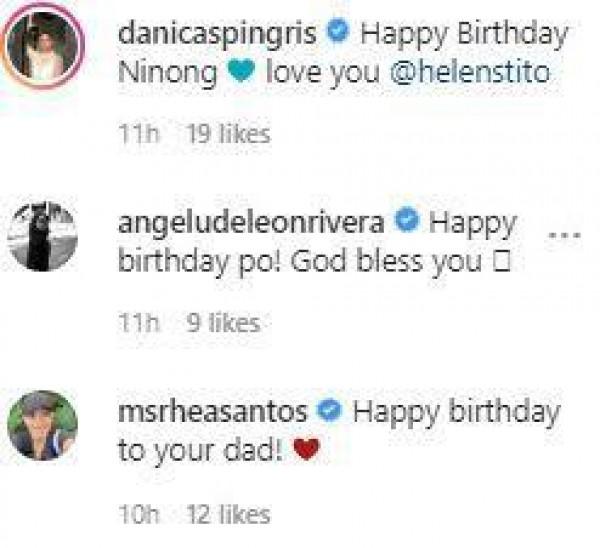View the 19 likes on danicaspingris comment
This screenshot has height=548, width=600.
pos(228,134)
